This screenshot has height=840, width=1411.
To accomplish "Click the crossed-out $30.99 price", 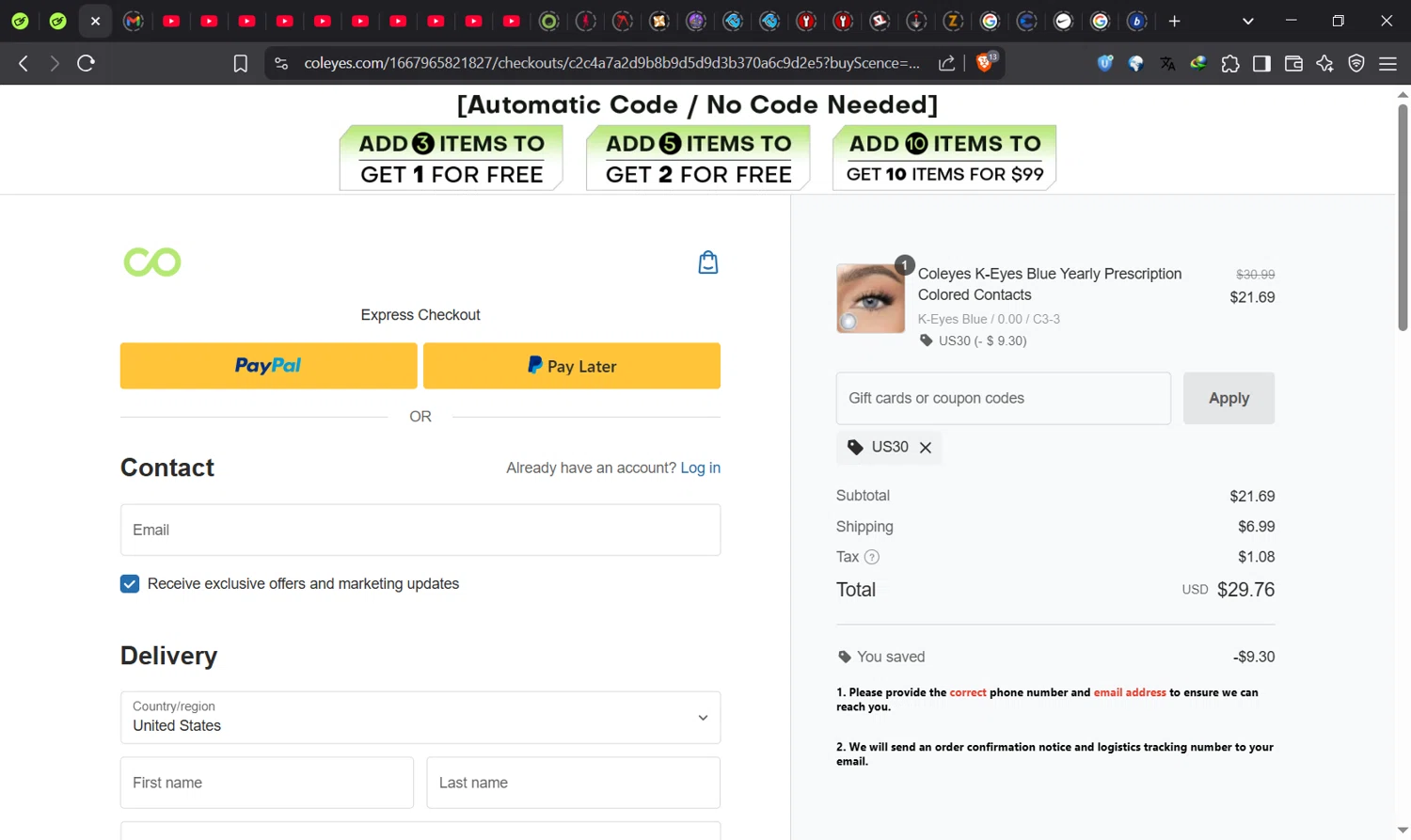I will 1256,275.
